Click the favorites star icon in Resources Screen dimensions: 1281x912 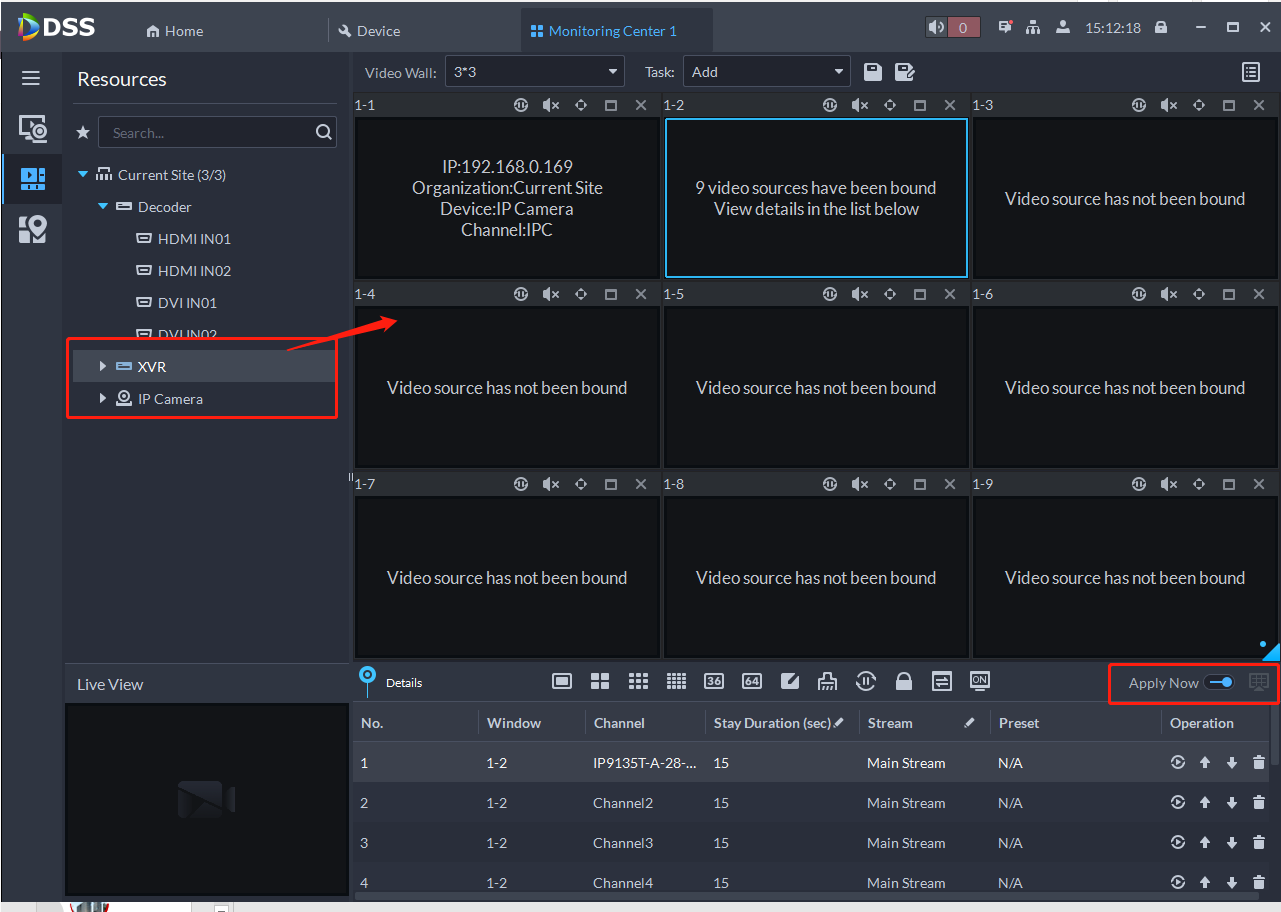83,132
